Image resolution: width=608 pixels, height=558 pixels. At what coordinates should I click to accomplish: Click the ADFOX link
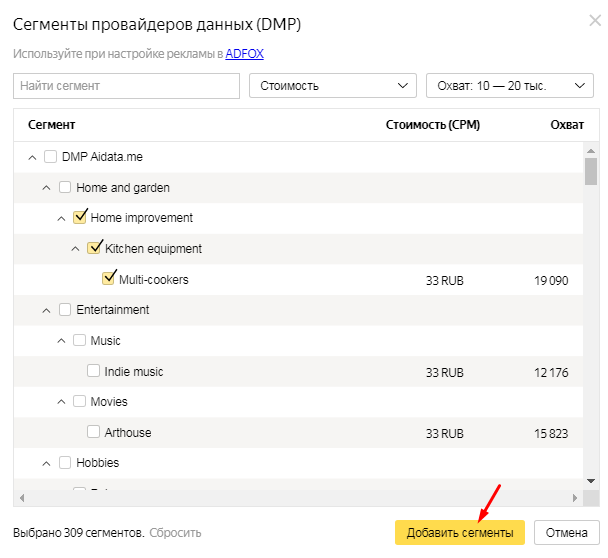click(x=244, y=54)
